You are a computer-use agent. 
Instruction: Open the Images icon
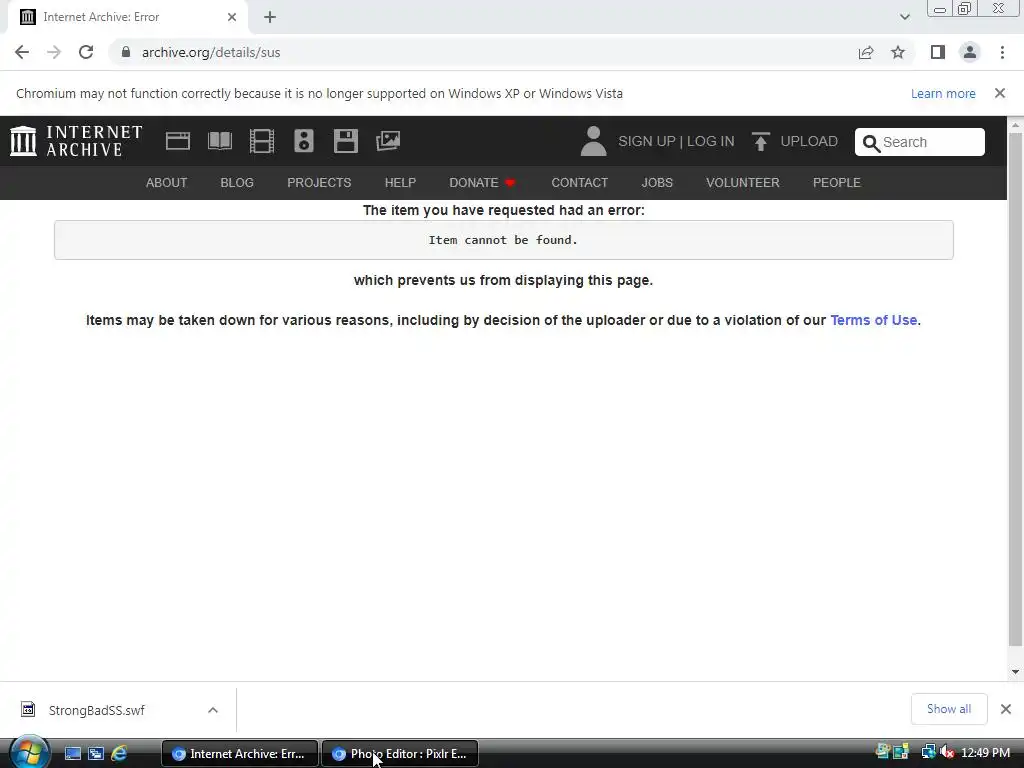point(388,141)
